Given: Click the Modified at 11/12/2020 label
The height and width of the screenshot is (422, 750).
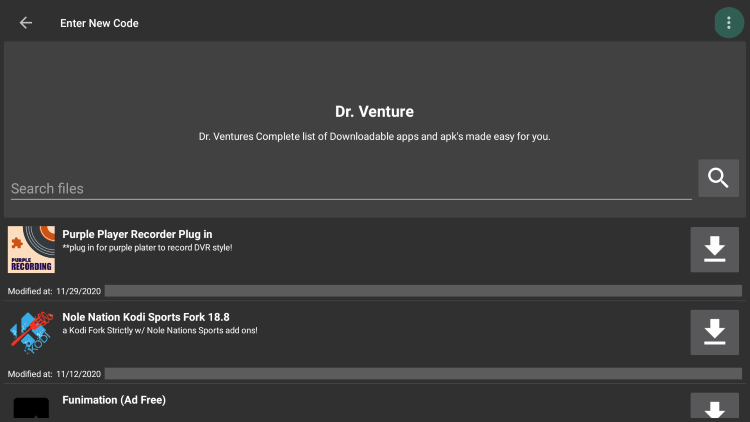Looking at the screenshot, I should point(54,374).
